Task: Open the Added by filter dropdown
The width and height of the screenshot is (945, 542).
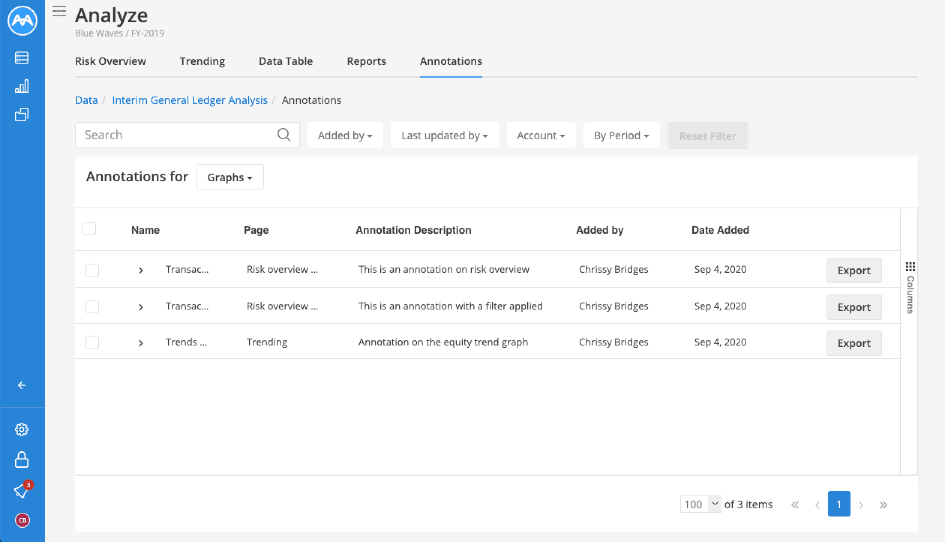Action: (x=345, y=136)
